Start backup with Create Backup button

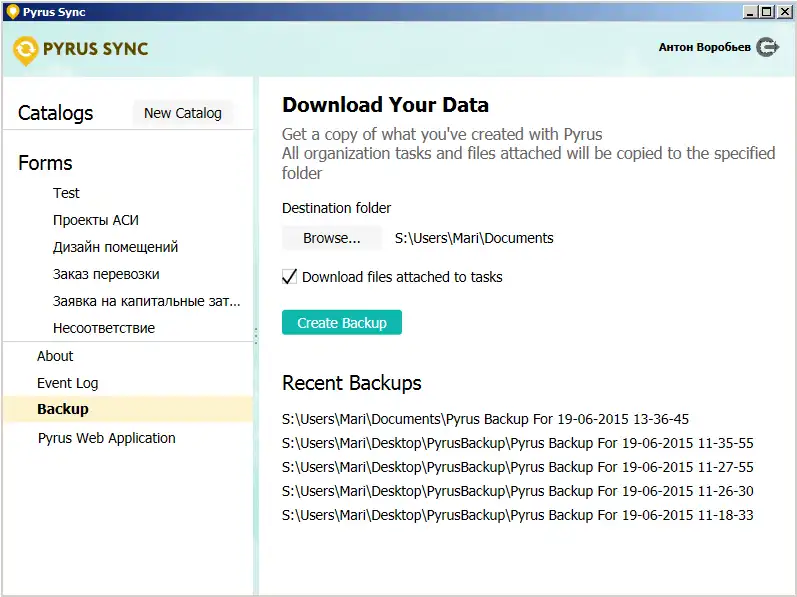pos(342,323)
